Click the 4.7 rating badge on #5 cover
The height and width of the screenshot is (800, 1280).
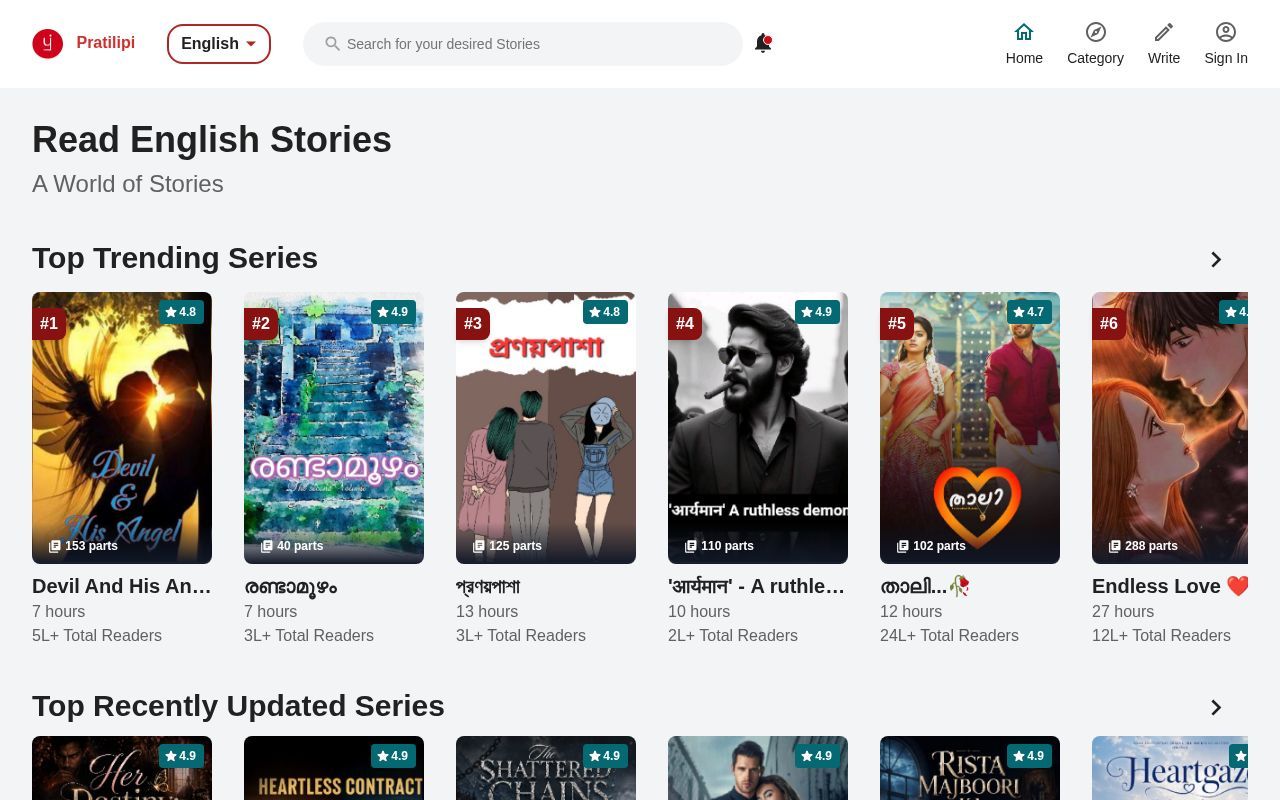[1029, 312]
